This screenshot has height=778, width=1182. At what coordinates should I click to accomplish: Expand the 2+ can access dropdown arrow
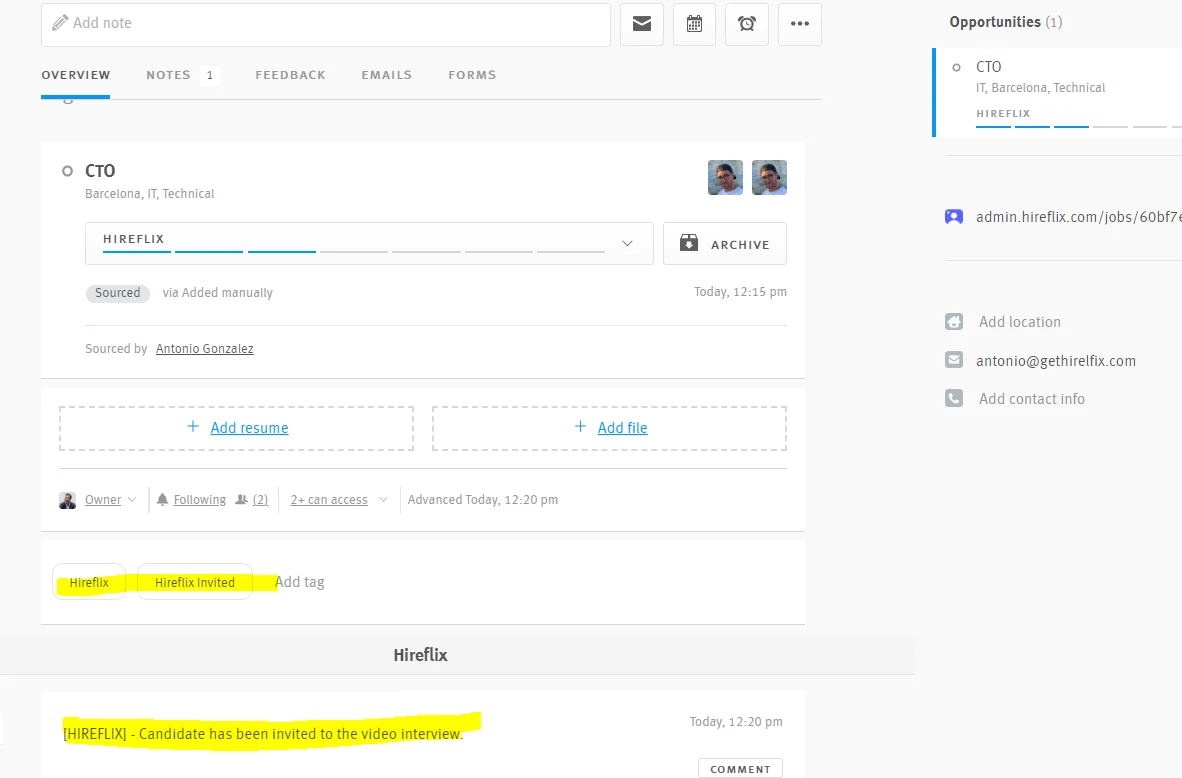click(x=383, y=500)
